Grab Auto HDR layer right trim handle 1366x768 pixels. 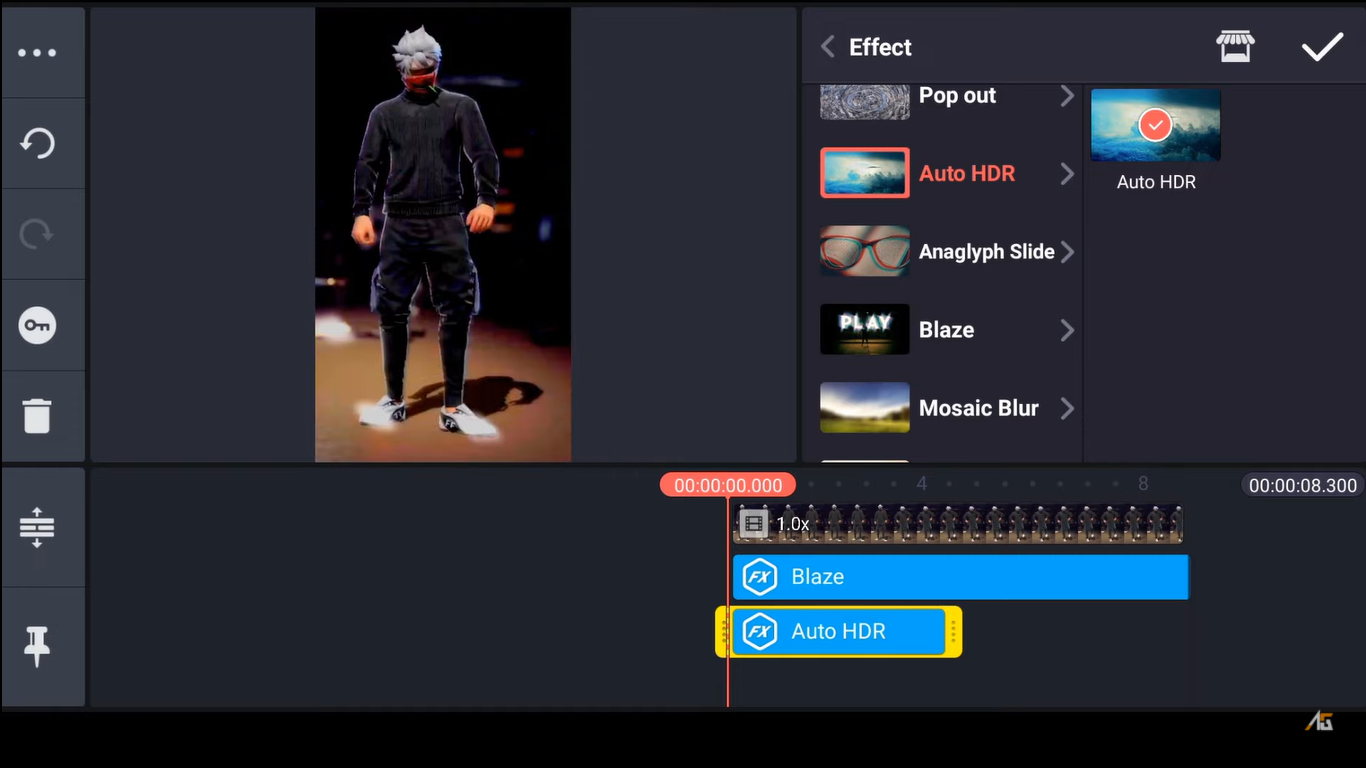tap(954, 632)
